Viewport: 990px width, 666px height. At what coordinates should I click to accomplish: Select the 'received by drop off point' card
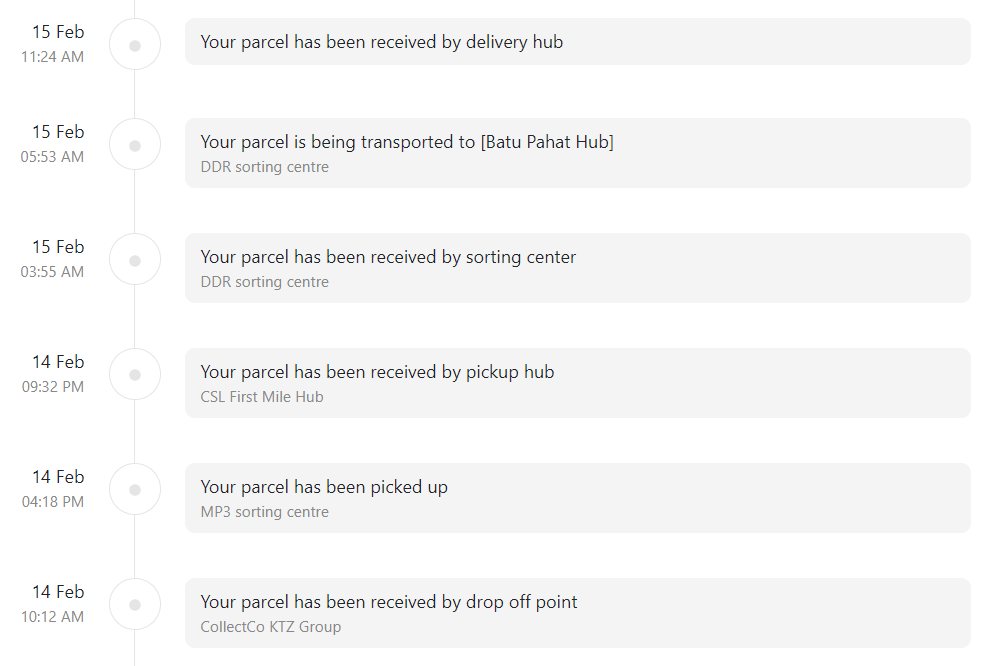(x=578, y=612)
